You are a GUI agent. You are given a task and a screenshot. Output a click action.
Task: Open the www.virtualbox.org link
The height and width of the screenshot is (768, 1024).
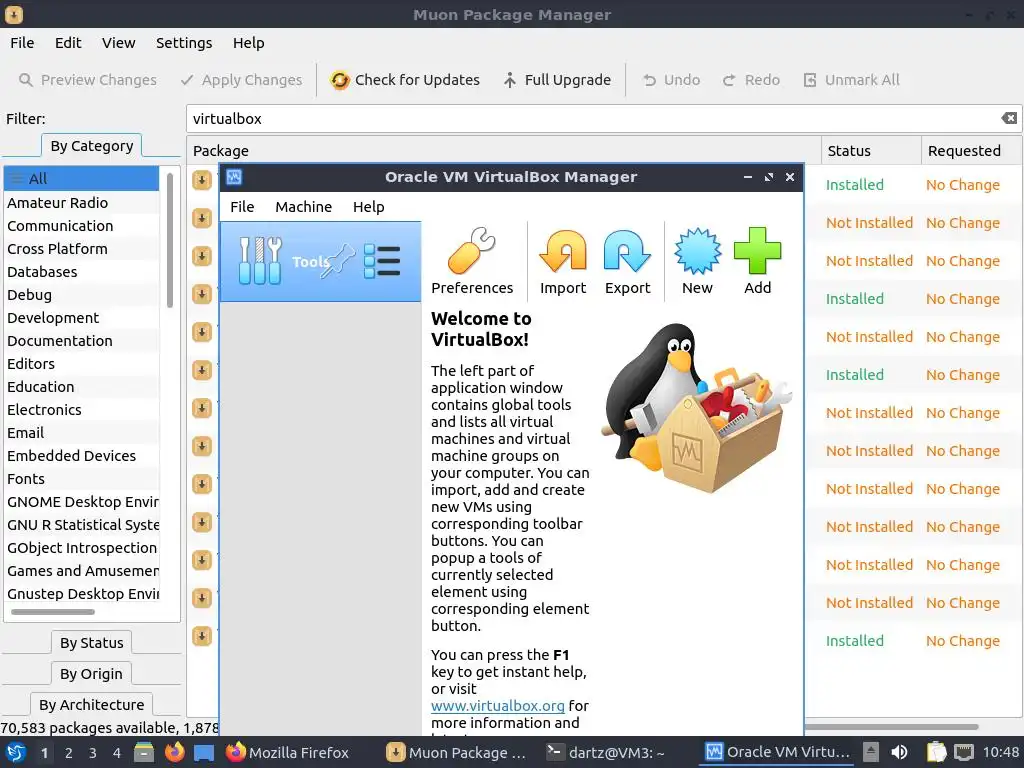point(498,706)
